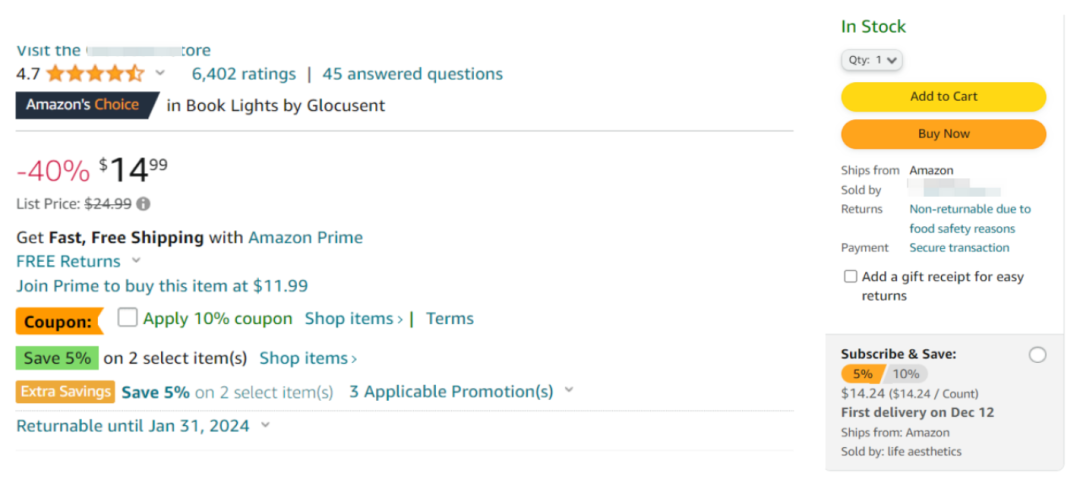
Task: Open Join Prime to buy at $11.99
Action: click(162, 285)
